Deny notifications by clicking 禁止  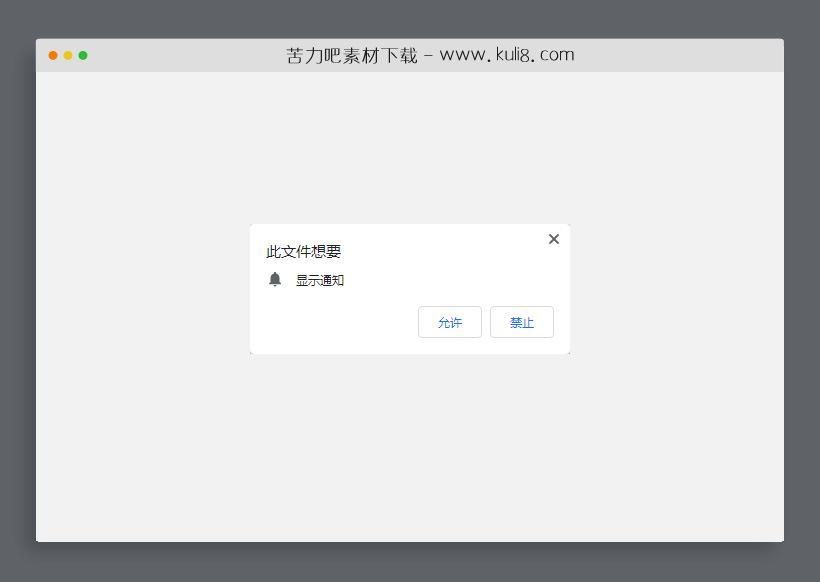point(521,322)
